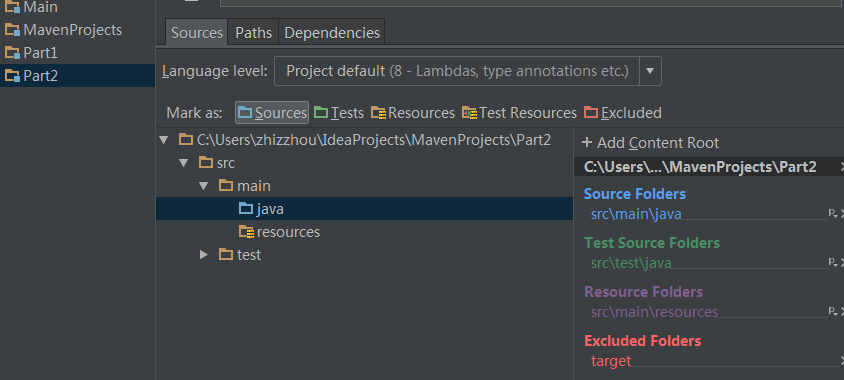
Task: Click the target excluded folder entry
Action: click(611, 361)
